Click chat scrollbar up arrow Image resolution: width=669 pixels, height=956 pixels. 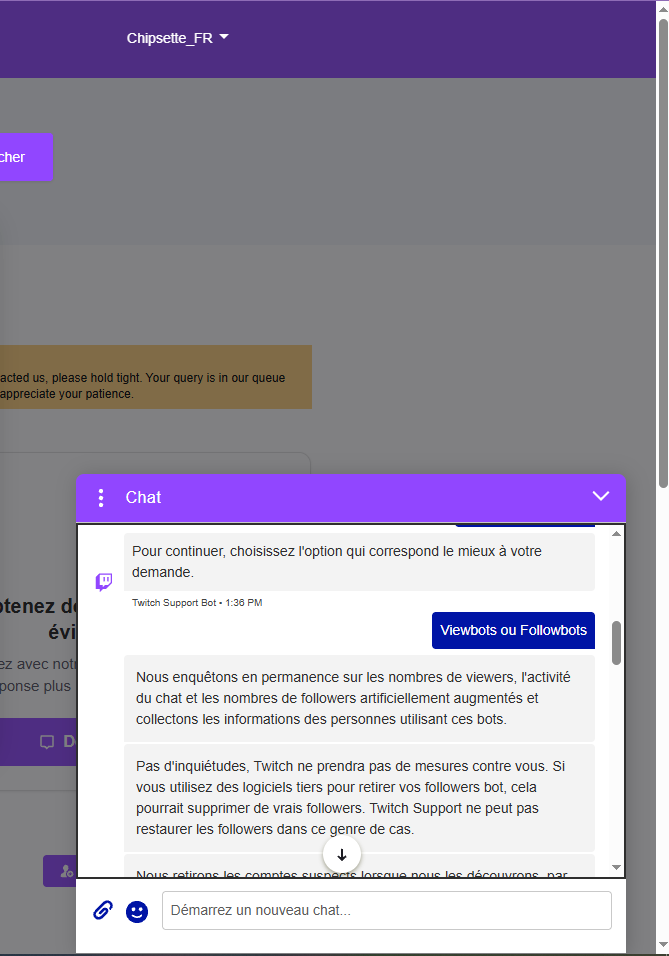617,533
